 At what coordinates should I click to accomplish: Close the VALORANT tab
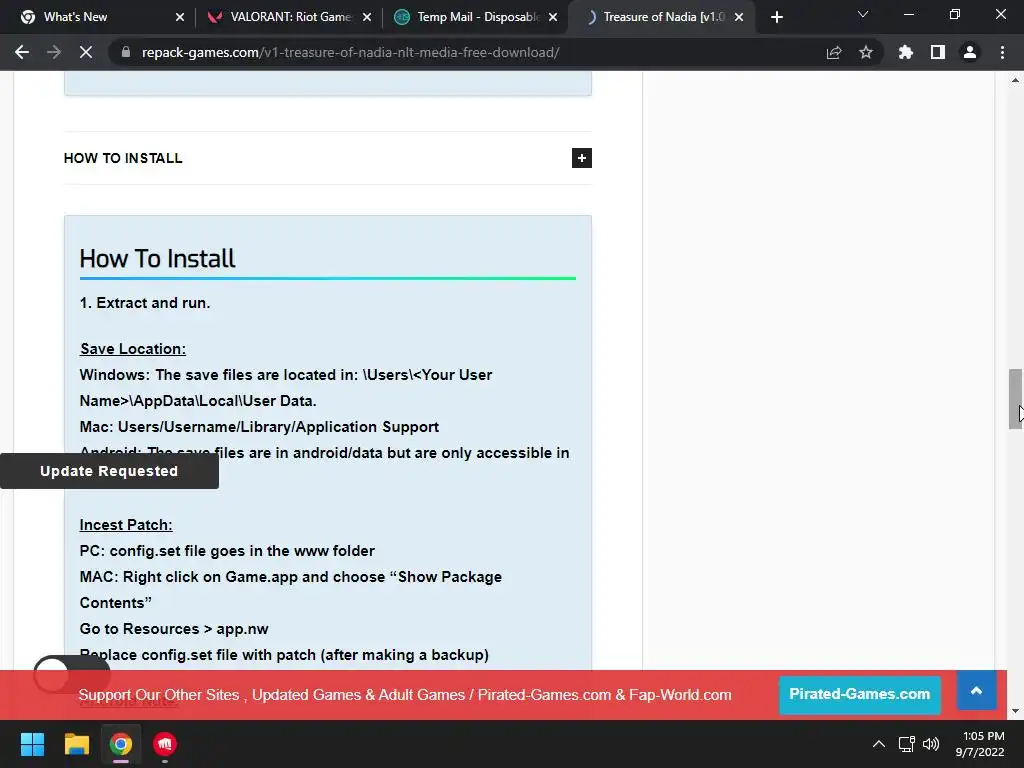pos(367,17)
